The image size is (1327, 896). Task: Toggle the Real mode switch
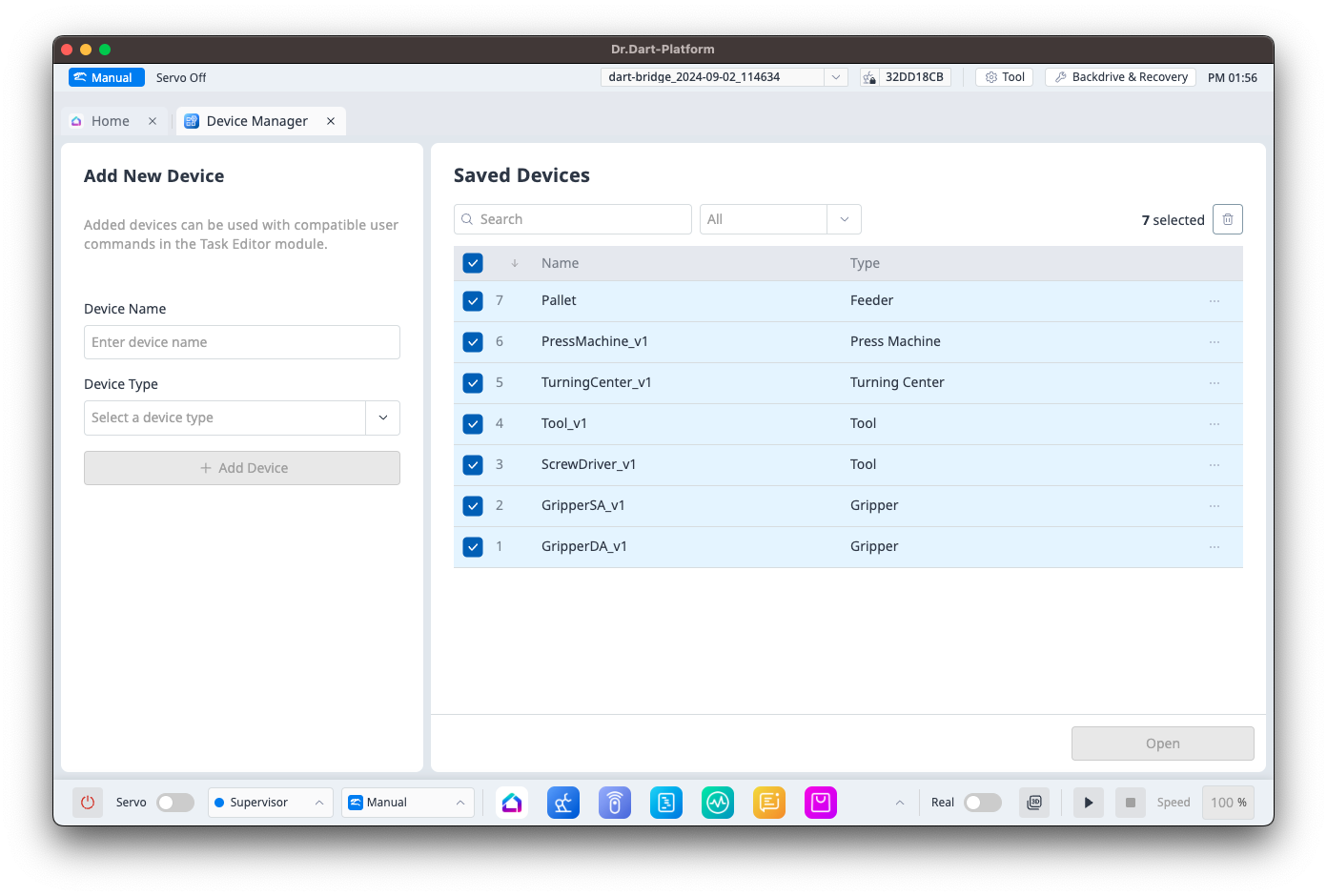pyautogui.click(x=982, y=803)
